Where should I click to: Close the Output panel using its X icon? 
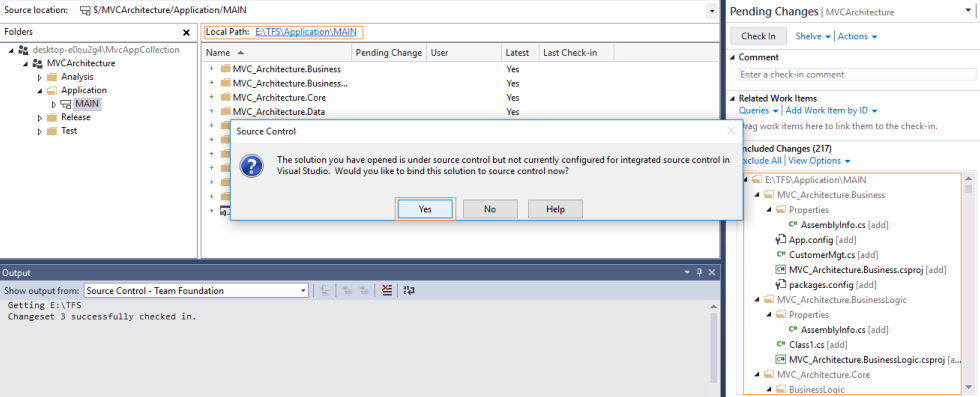tap(712, 273)
